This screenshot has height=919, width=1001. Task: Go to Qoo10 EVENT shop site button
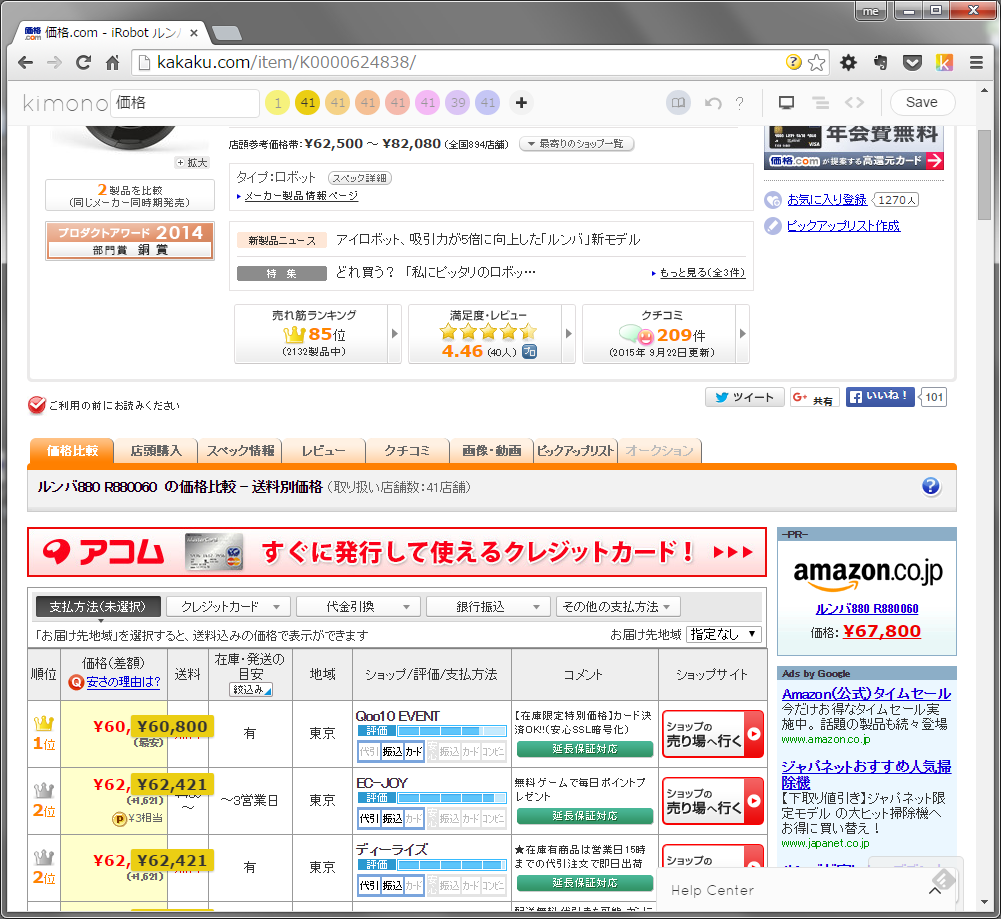712,734
